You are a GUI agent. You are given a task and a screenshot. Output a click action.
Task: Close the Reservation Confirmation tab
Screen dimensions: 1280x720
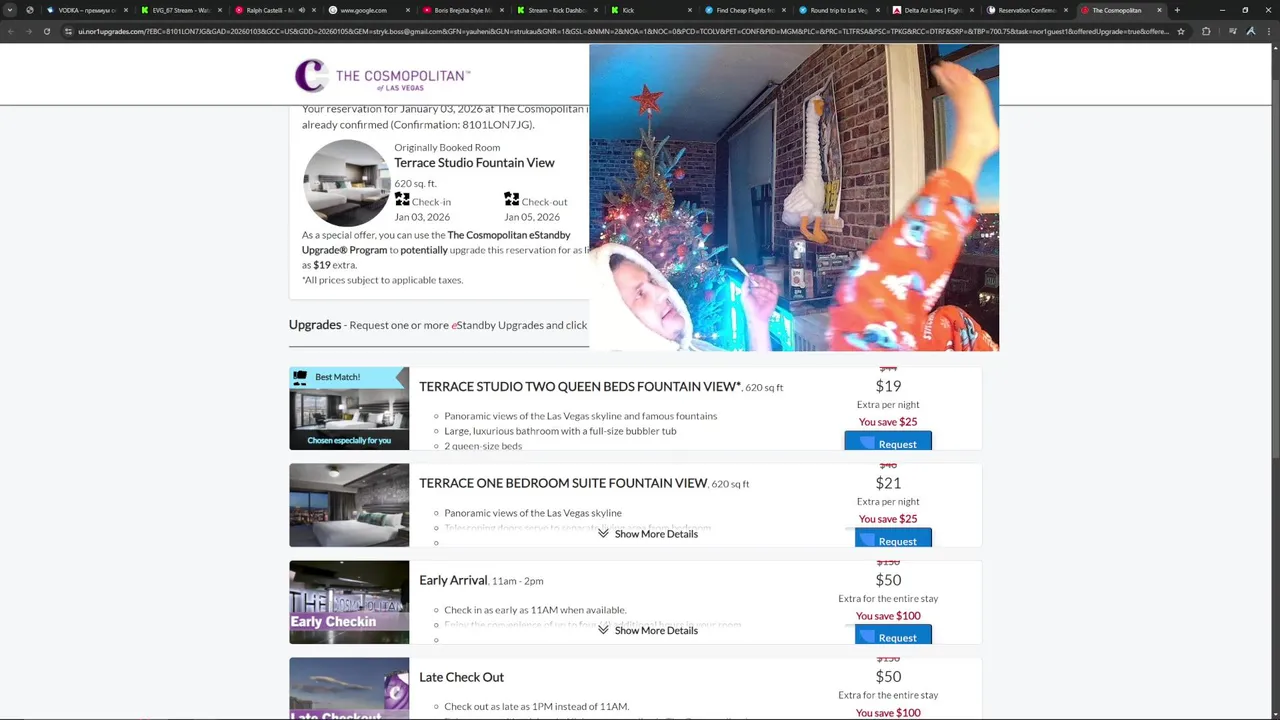coord(1065,10)
